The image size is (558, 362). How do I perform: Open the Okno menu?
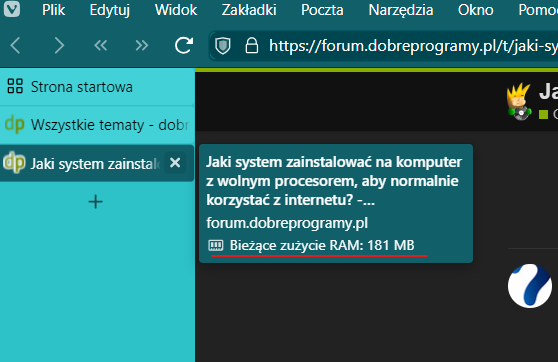[x=475, y=10]
